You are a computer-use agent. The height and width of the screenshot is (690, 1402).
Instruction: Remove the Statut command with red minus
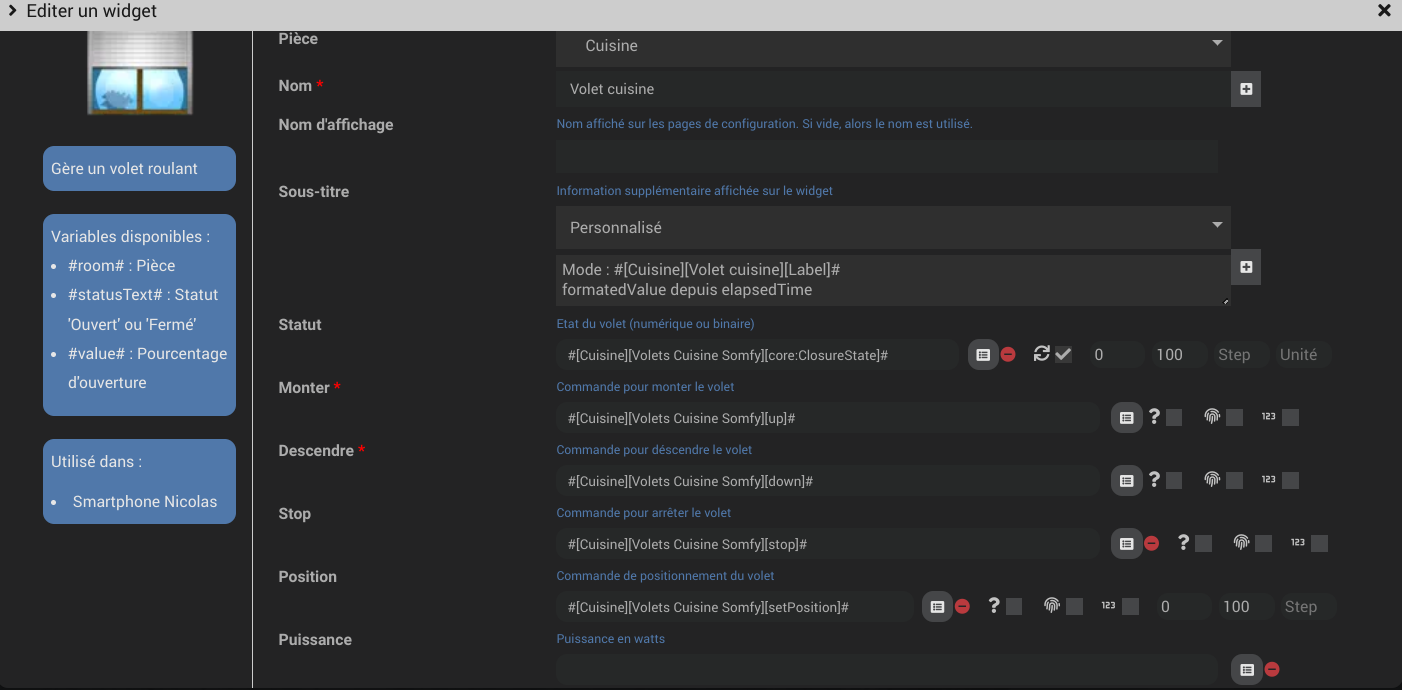tap(1008, 355)
